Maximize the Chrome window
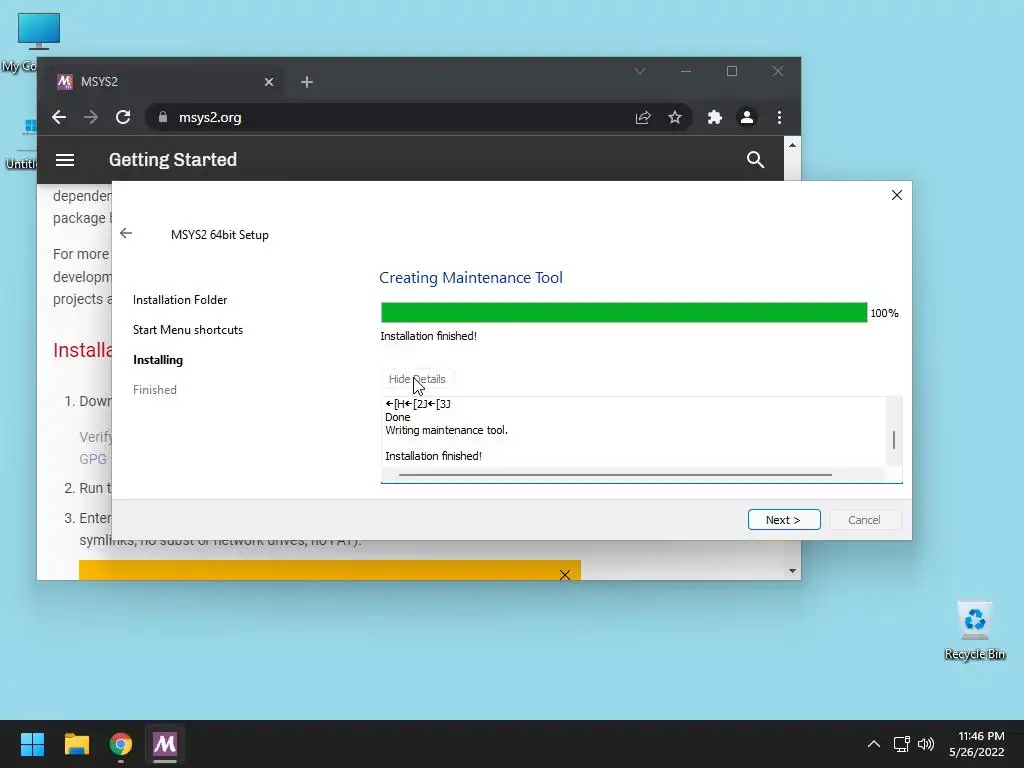The image size is (1024, 768). coord(732,71)
